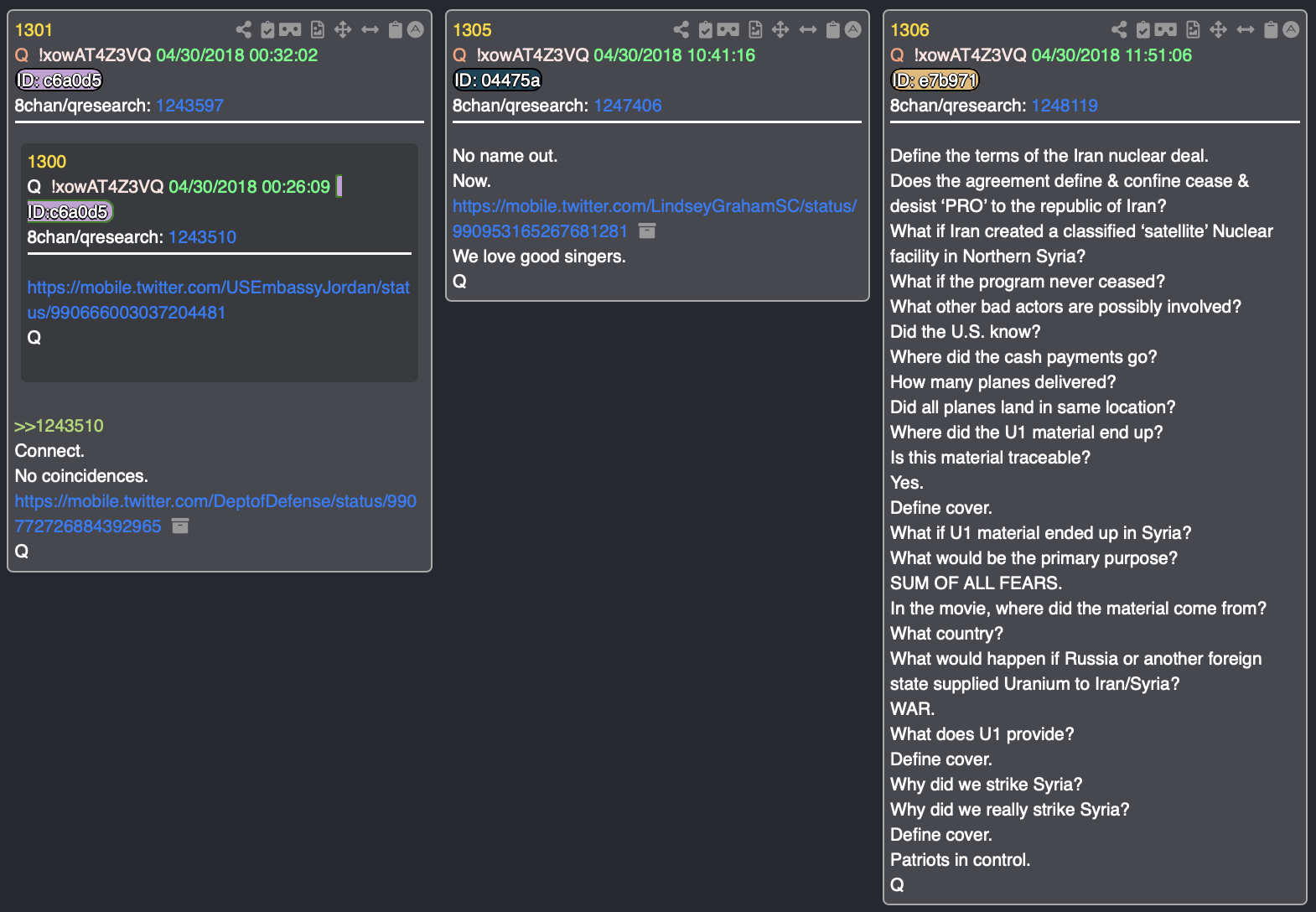The width and height of the screenshot is (1316, 912).
Task: Click the line 'SUM OF ALL FEARS.'
Action: click(976, 583)
